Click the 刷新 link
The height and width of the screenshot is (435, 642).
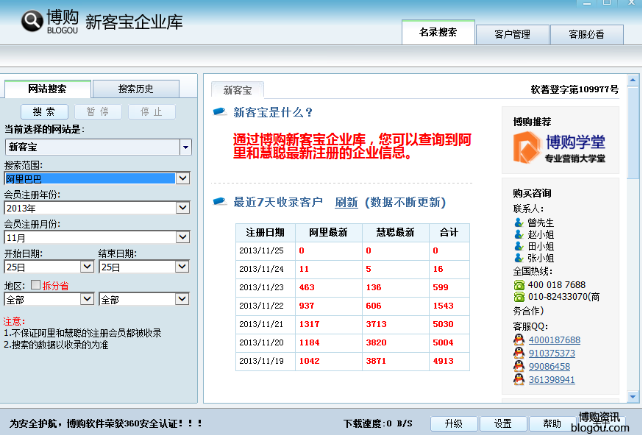(346, 202)
